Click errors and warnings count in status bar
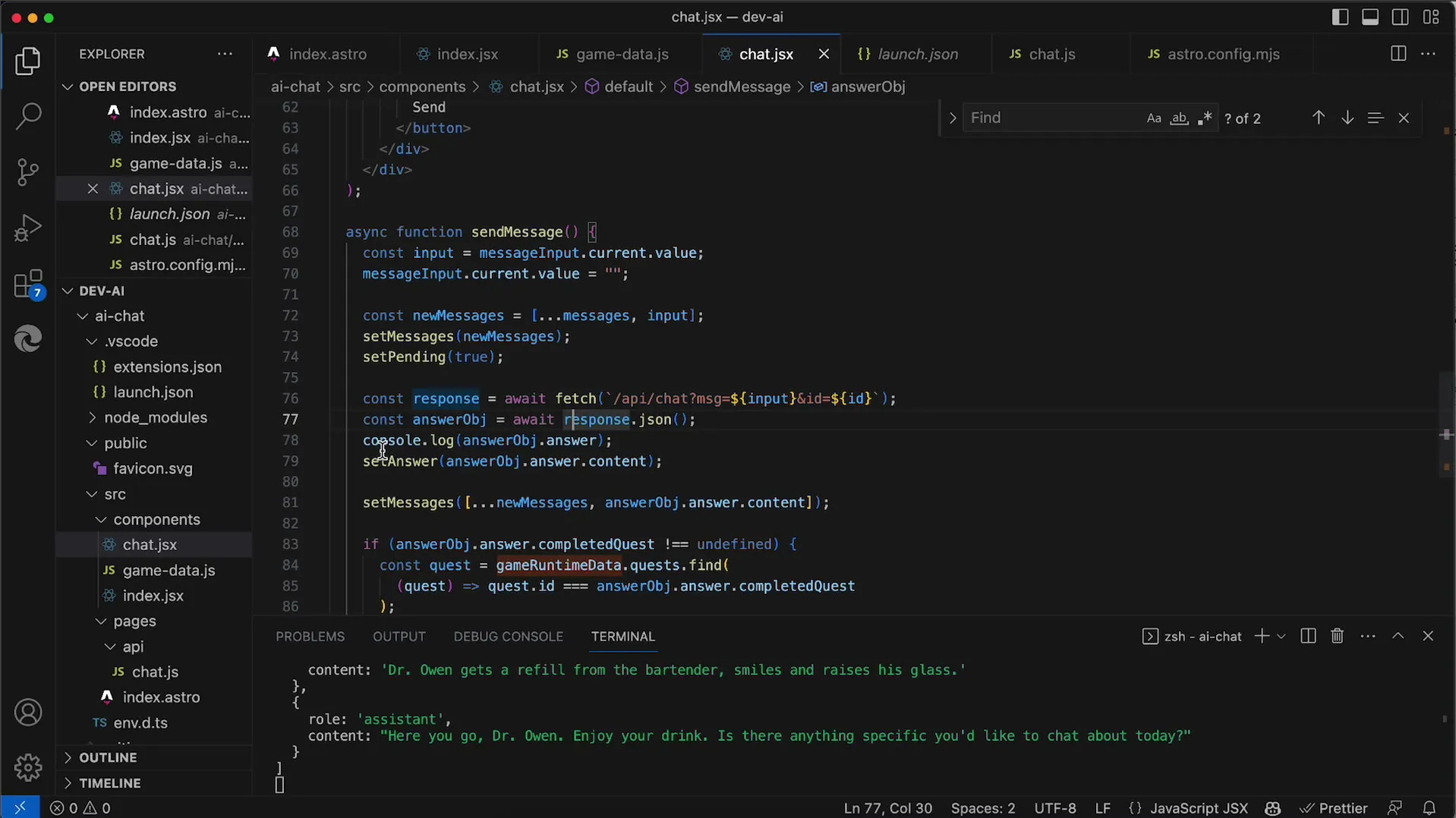Image resolution: width=1456 pixels, height=818 pixels. tap(80, 808)
